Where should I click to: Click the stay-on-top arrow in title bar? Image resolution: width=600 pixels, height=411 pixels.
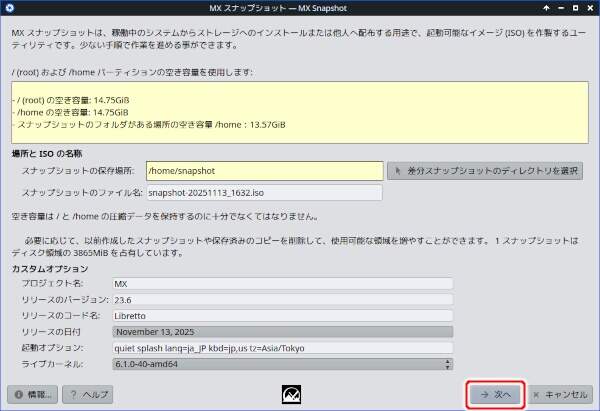(x=546, y=8)
